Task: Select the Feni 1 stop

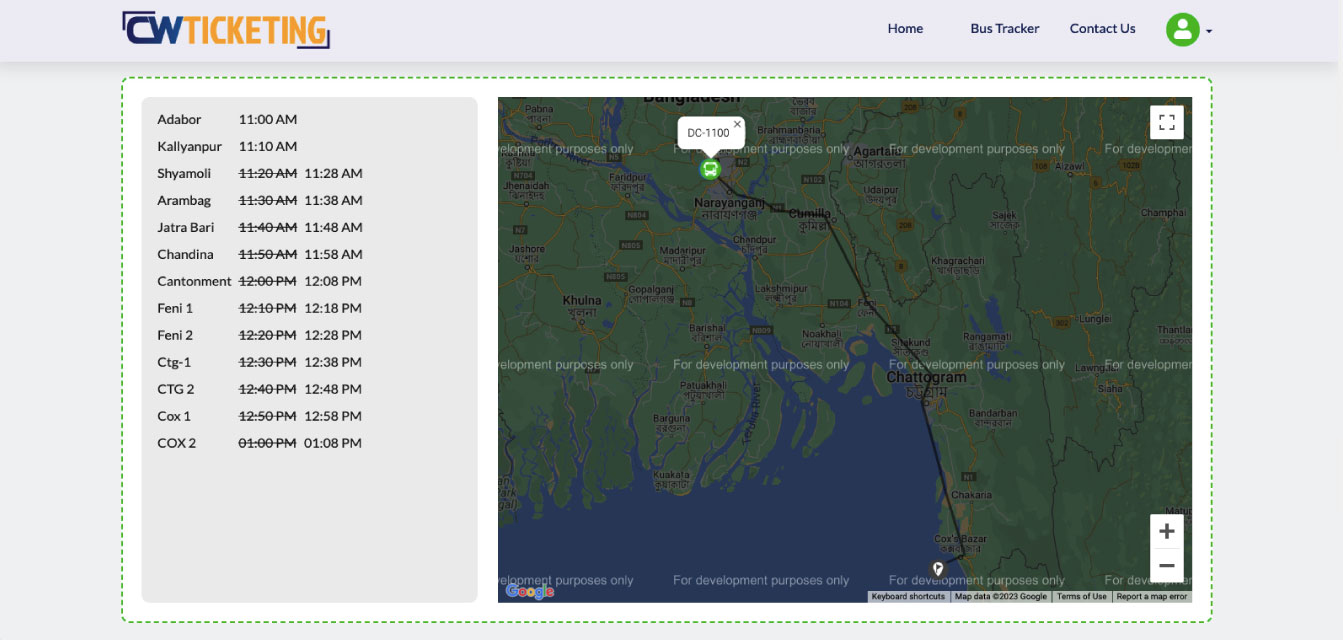Action: [175, 308]
